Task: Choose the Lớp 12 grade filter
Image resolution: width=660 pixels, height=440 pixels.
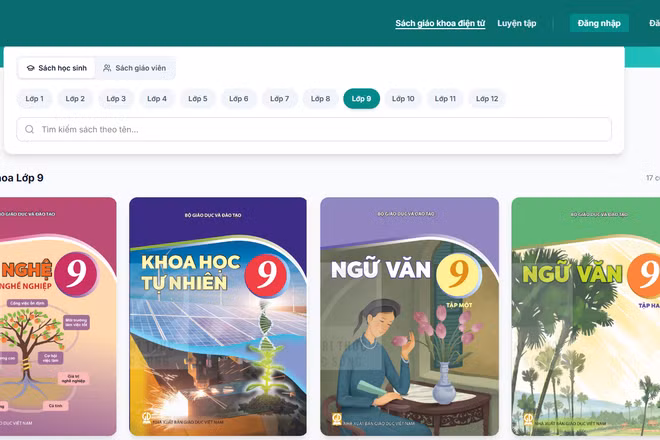Action: pyautogui.click(x=487, y=99)
